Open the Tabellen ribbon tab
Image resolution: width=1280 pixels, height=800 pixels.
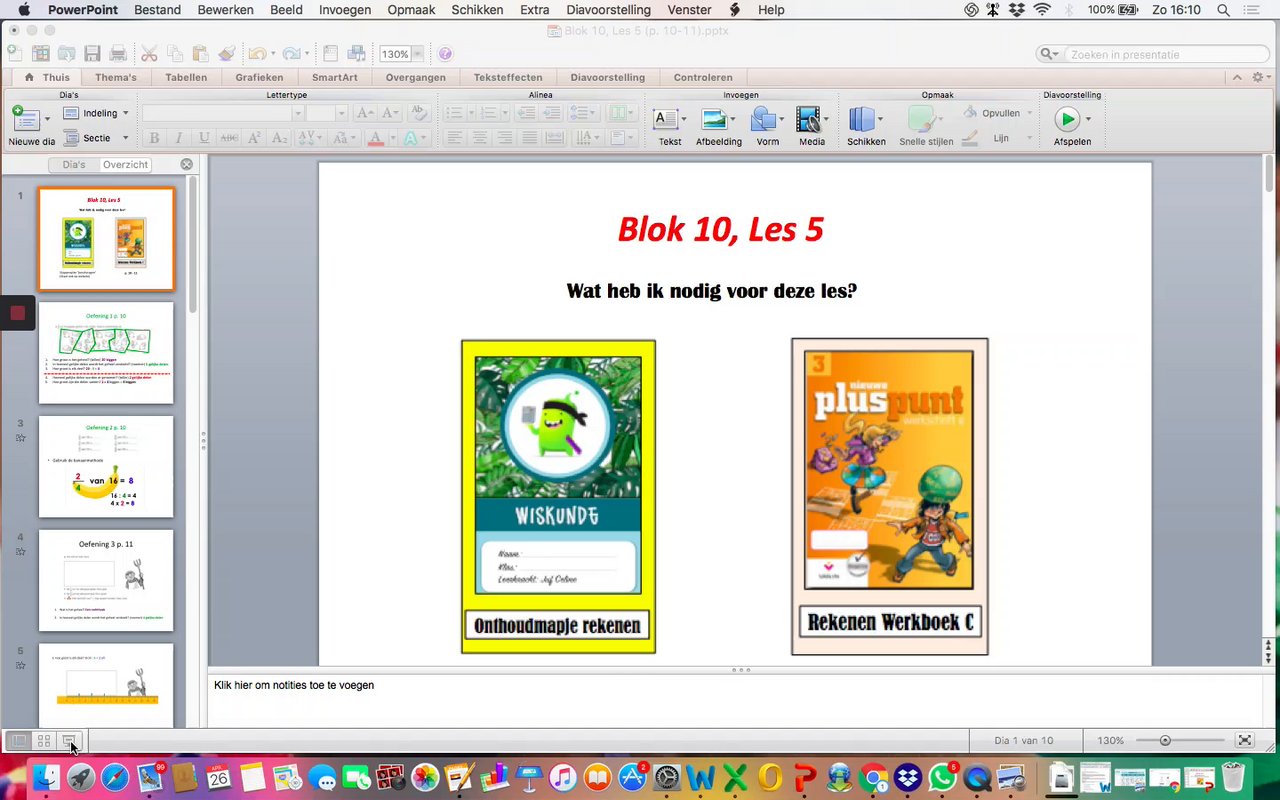(x=186, y=77)
